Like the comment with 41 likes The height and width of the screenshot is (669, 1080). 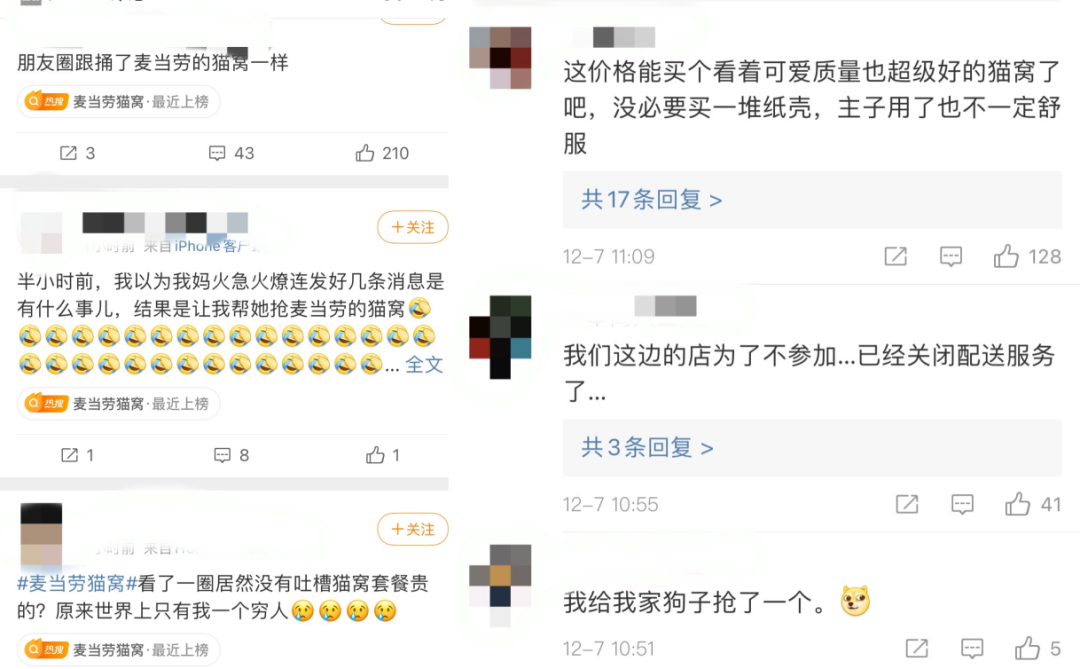pyautogui.click(x=1032, y=504)
